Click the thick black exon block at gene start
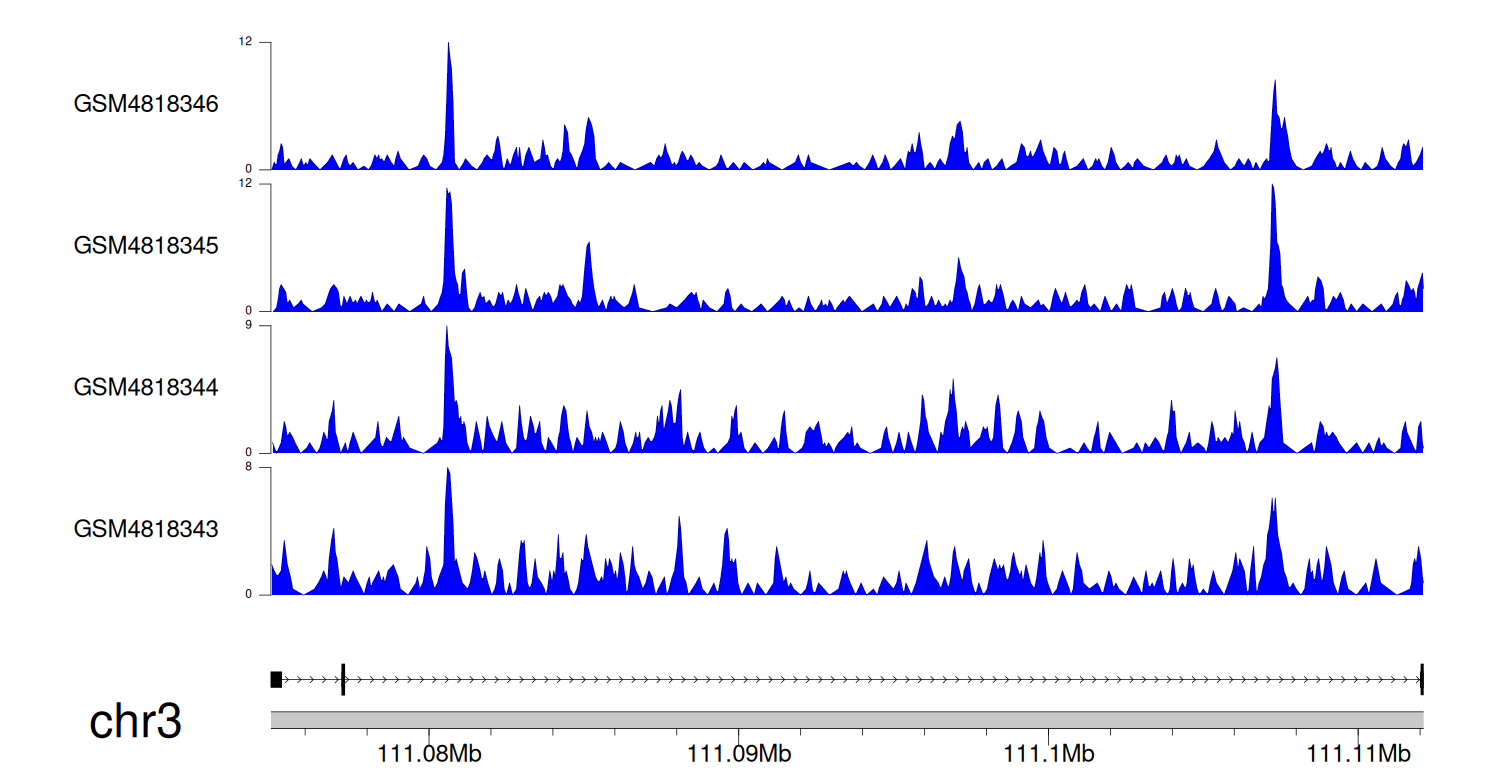 (276, 680)
